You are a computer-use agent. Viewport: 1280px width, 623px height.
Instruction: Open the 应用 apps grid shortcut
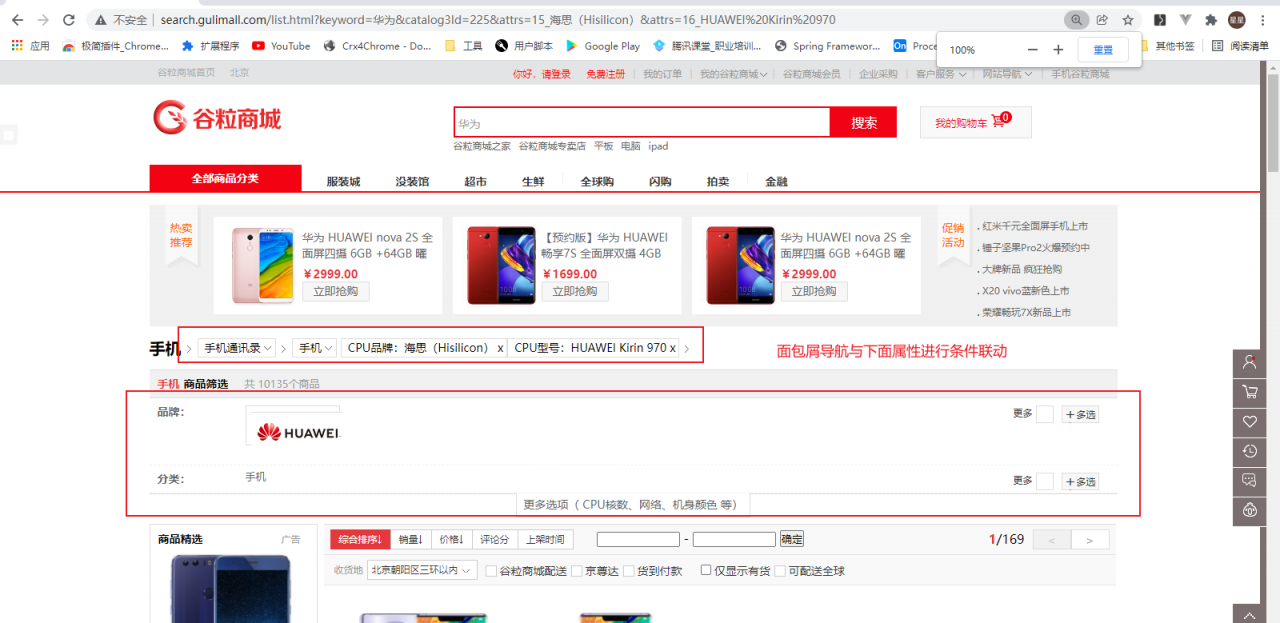click(30, 46)
